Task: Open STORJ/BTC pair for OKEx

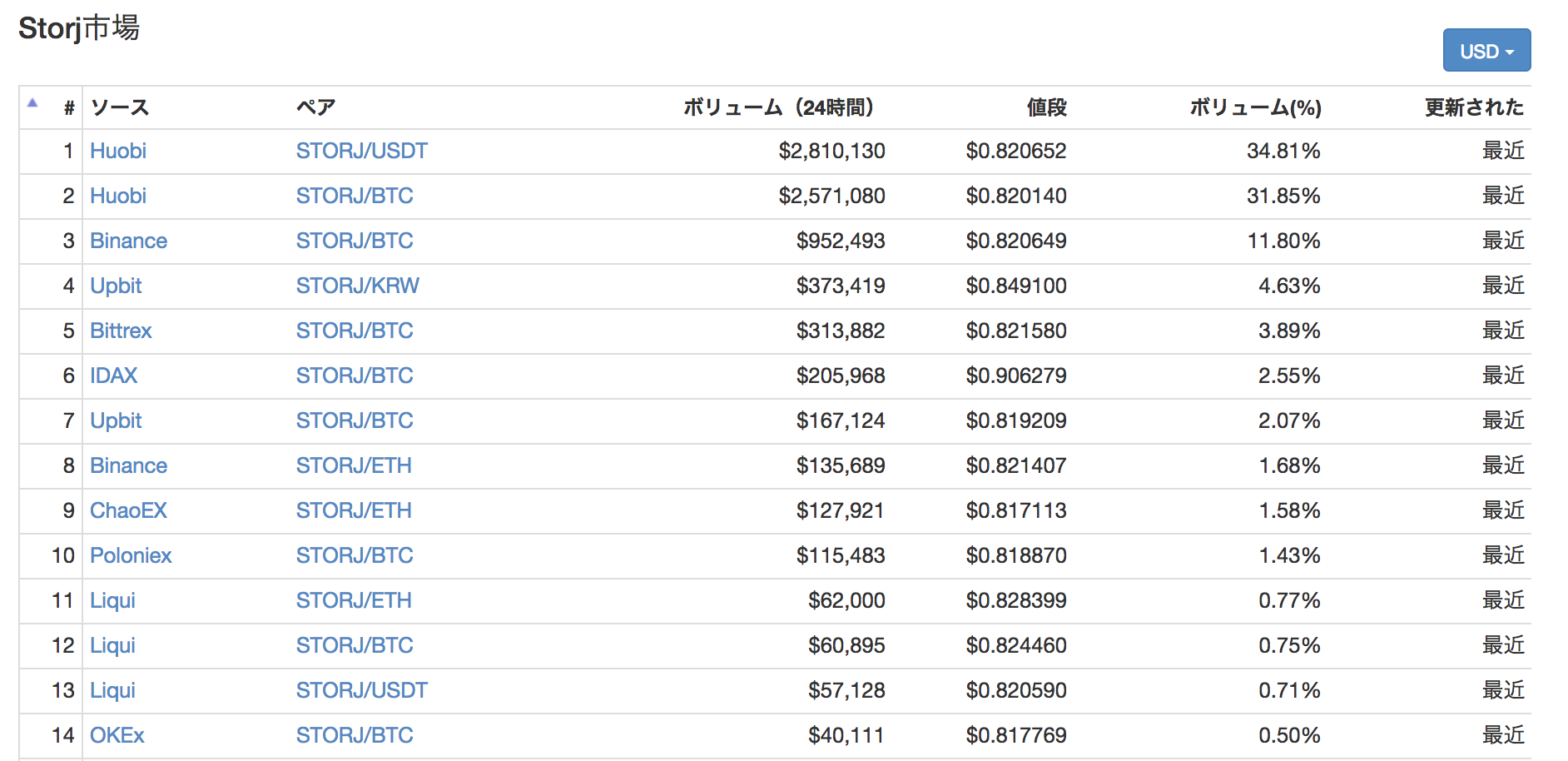Action: coord(355,735)
